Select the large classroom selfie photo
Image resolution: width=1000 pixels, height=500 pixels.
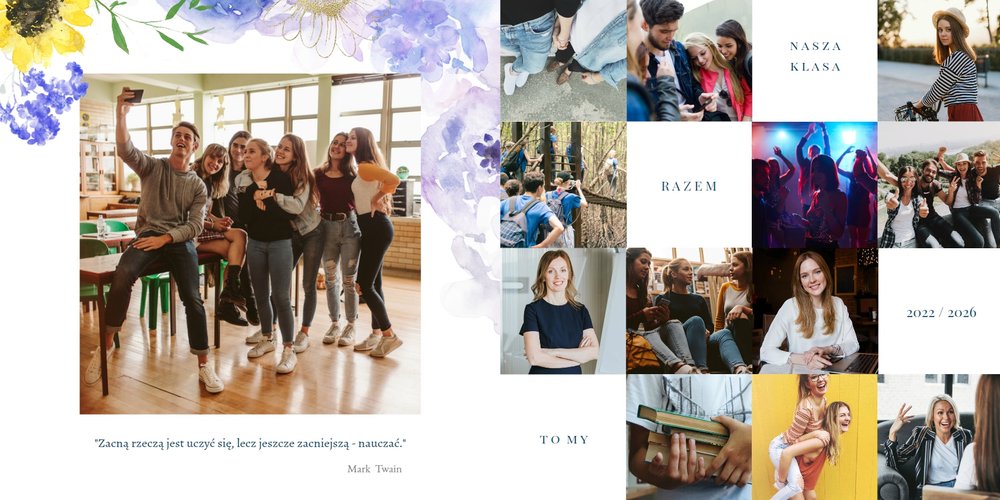[x=250, y=244]
